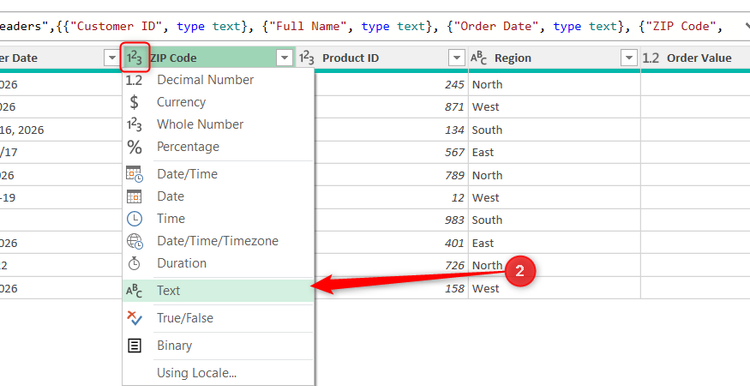Select Product ID cell 871

tap(391, 107)
